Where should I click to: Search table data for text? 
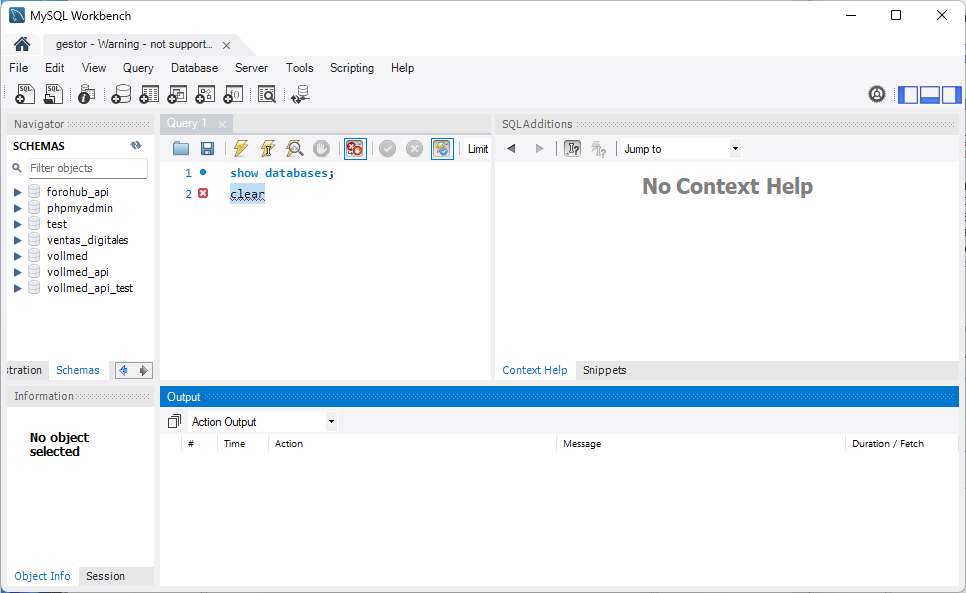pyautogui.click(x=267, y=94)
